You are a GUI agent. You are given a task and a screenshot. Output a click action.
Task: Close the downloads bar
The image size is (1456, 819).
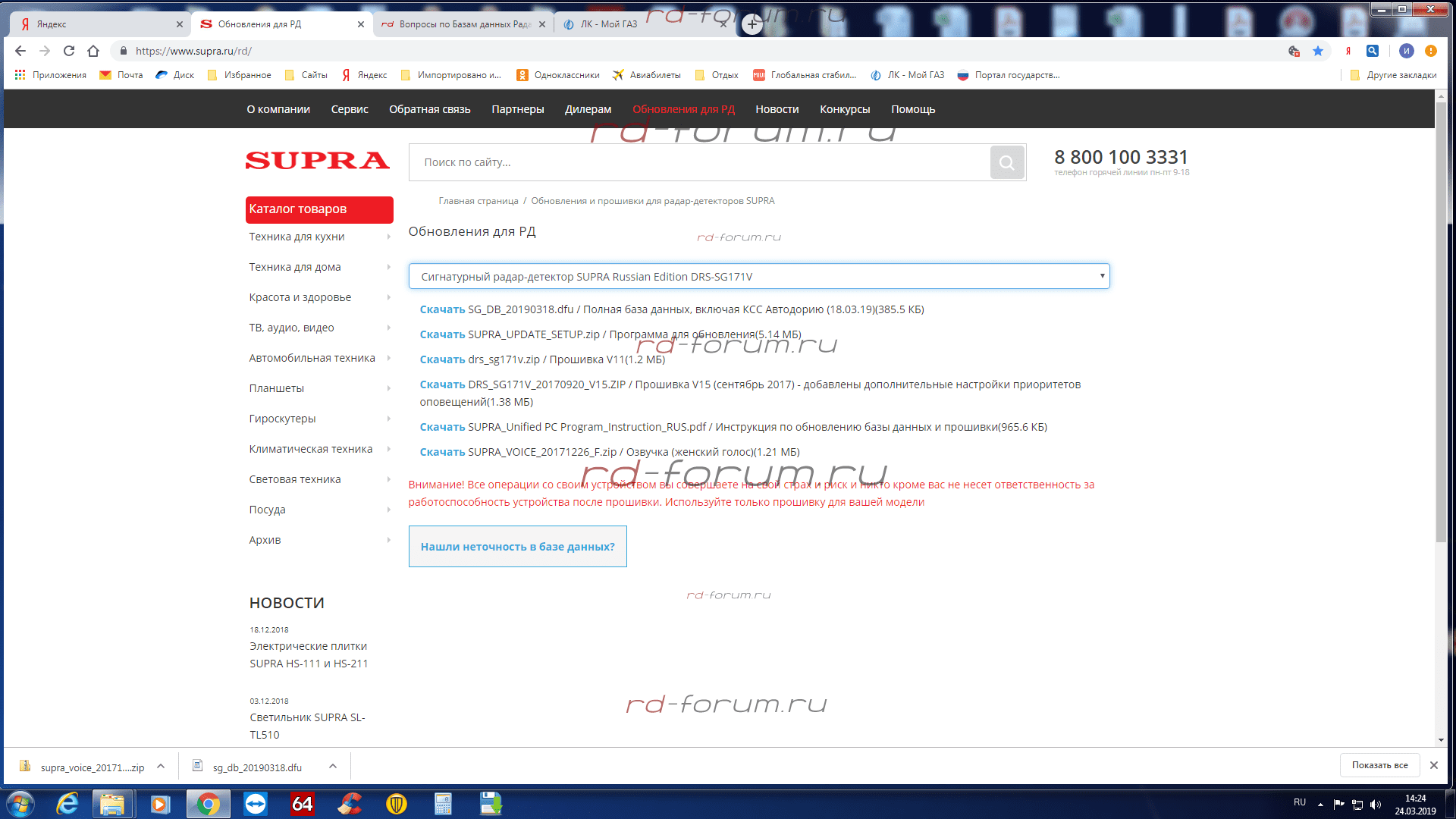point(1434,765)
